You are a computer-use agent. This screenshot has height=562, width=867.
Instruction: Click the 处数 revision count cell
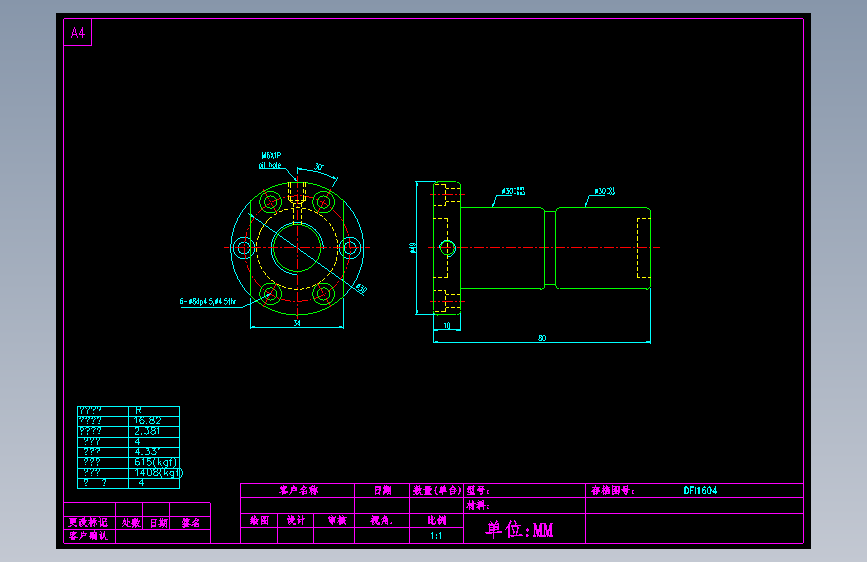[130, 522]
